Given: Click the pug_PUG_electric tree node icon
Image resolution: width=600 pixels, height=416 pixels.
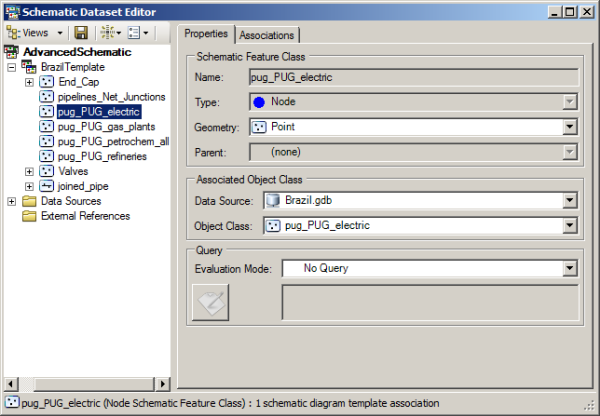Looking at the screenshot, I should 47,111.
